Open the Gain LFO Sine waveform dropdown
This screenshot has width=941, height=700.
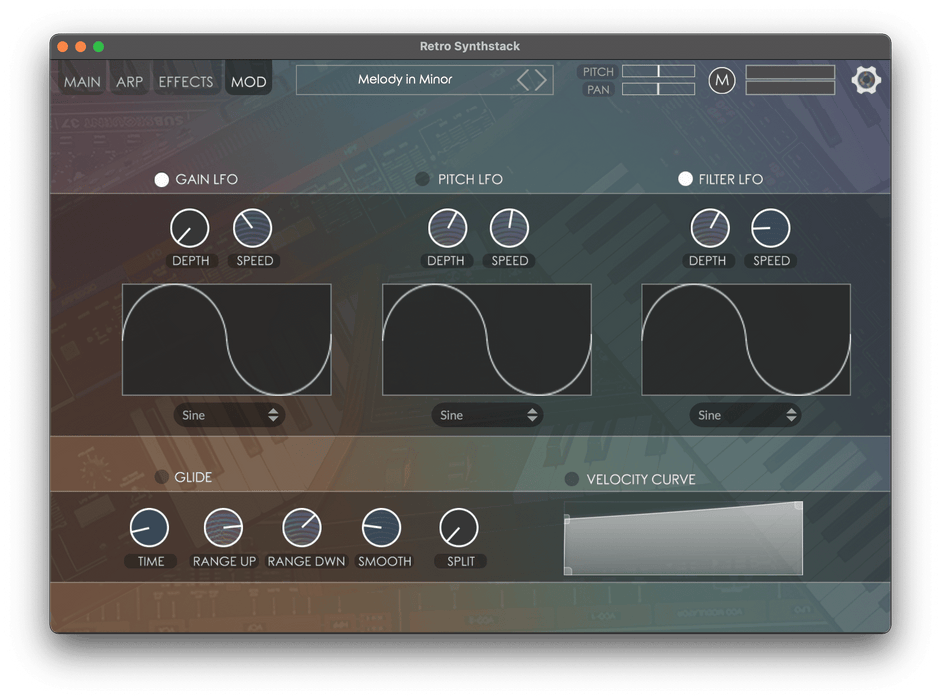coord(229,415)
